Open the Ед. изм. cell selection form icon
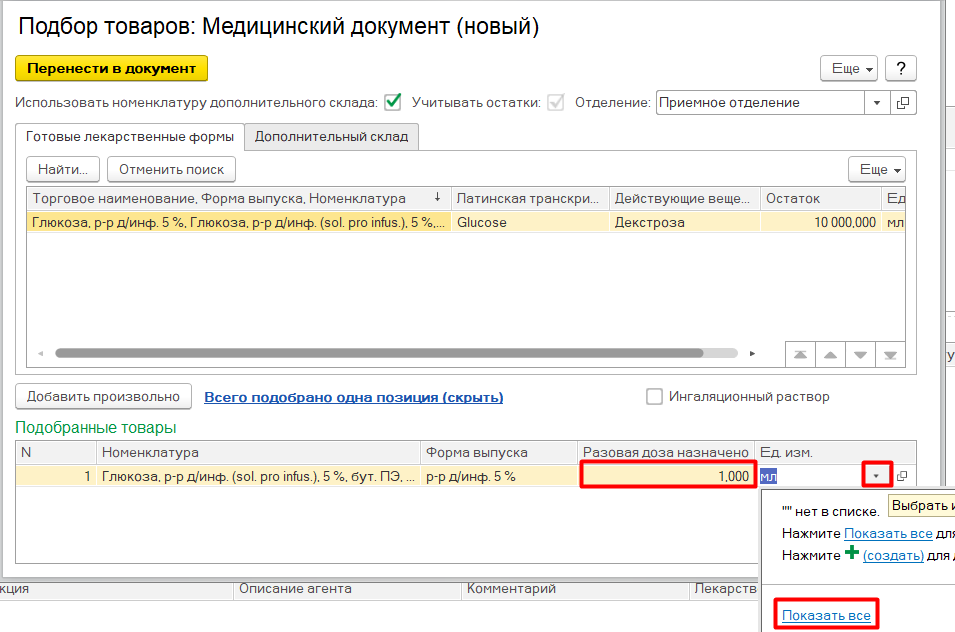955x632 pixels. [x=902, y=476]
